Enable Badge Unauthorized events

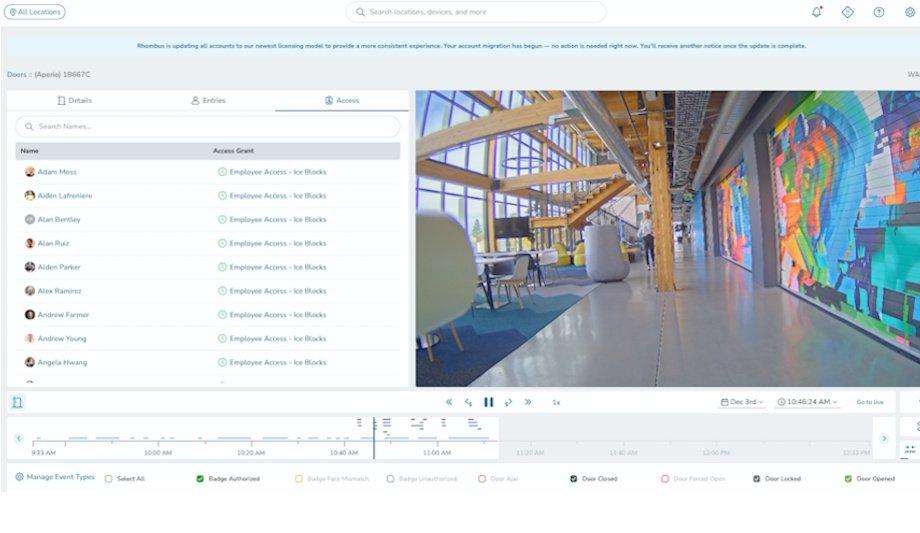(x=390, y=478)
